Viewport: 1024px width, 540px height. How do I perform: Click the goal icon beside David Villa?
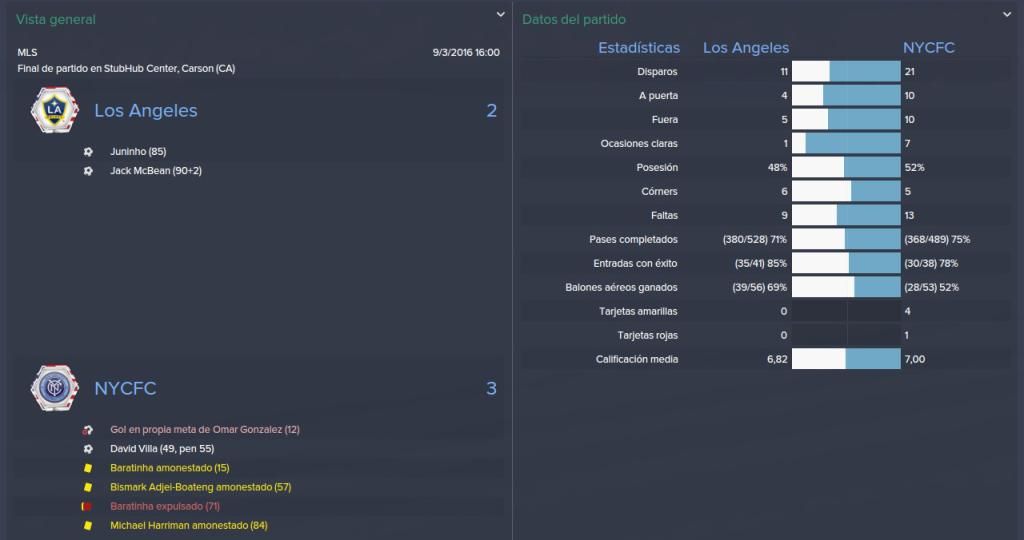(88, 449)
